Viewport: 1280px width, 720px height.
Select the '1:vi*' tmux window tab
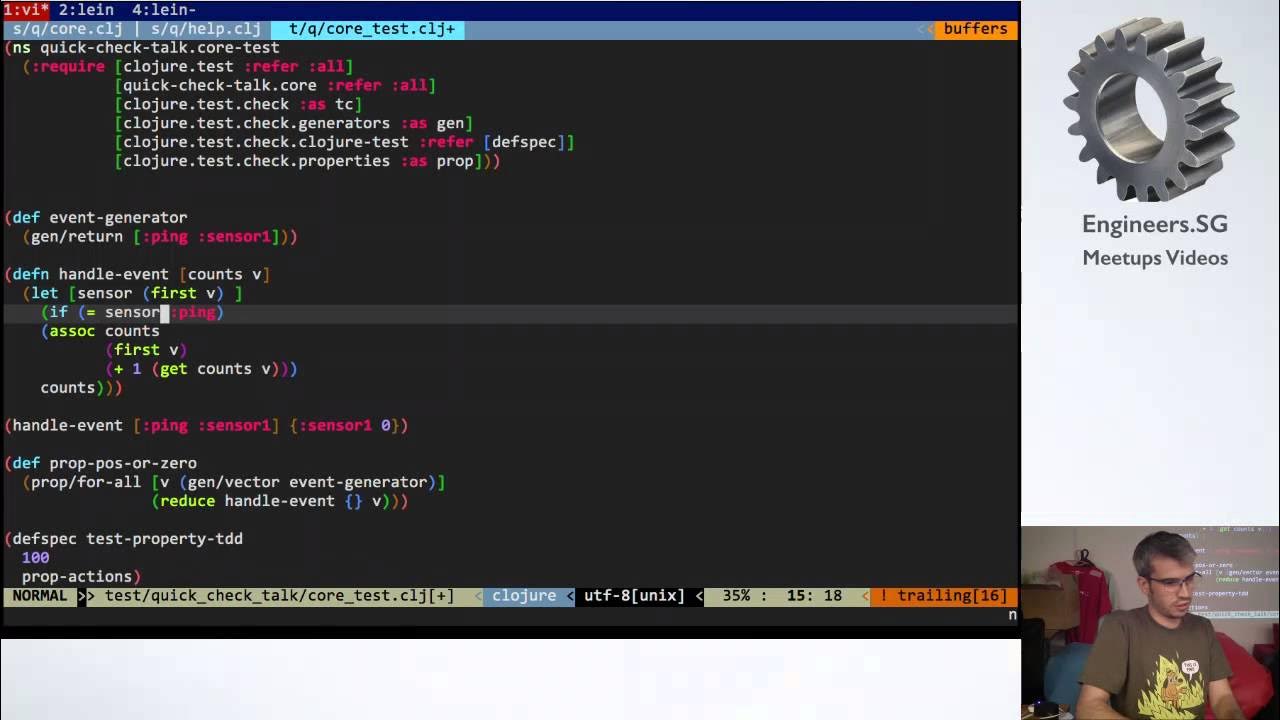[26, 10]
